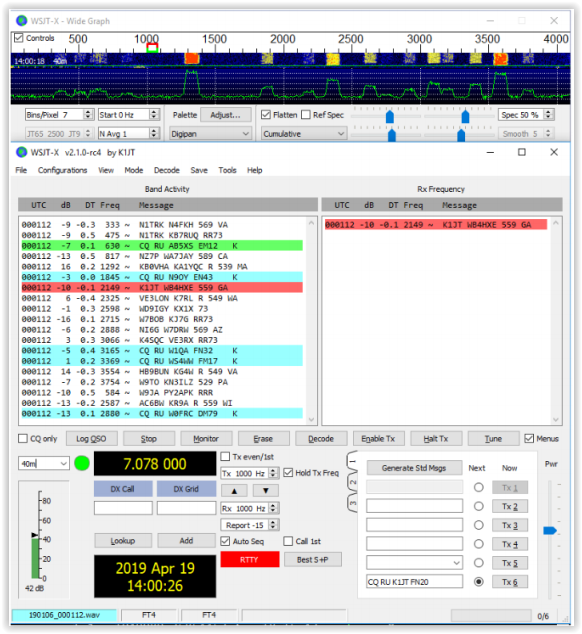The image size is (582, 634).
Task: Toggle the Controls checkbox in Wide Graph
Action: click(x=19, y=38)
